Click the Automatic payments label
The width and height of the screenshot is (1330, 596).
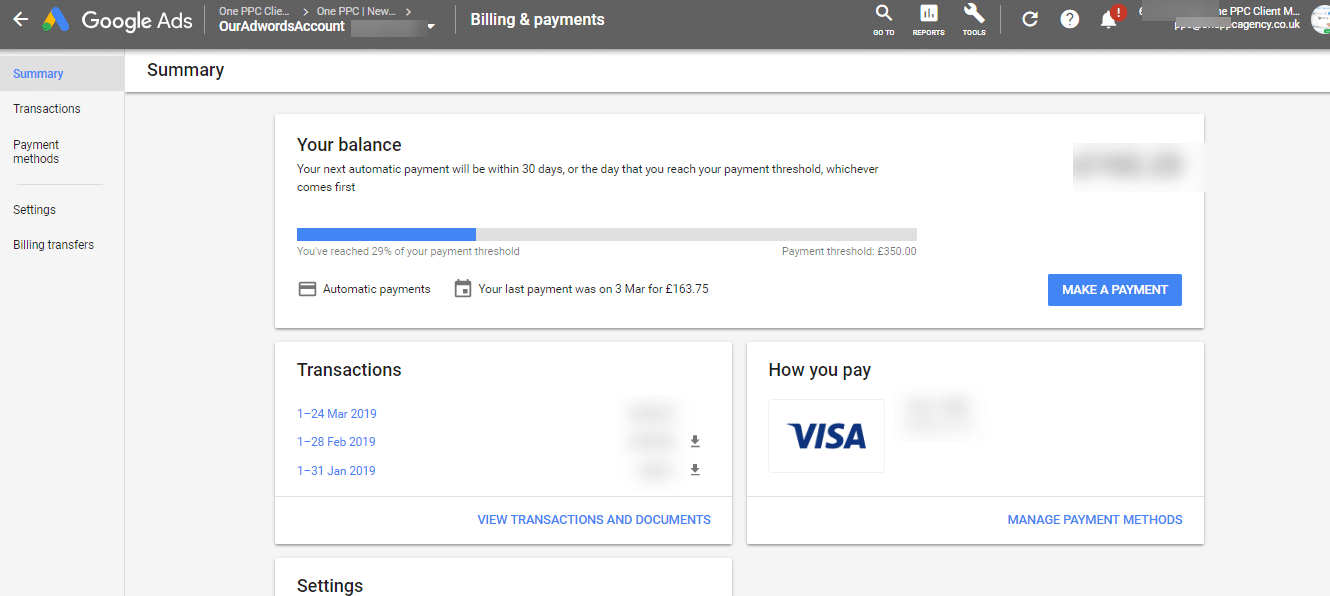coord(376,289)
